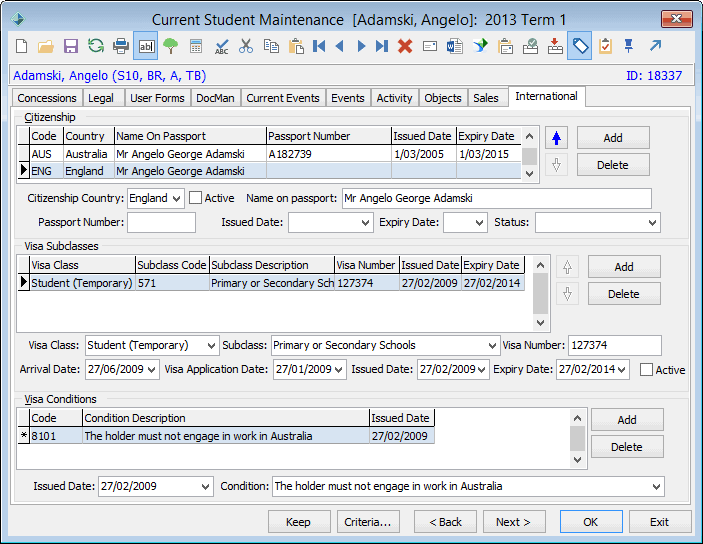Viewport: 703px width, 544px height.
Task: Run spell check ABC icon
Action: (x=221, y=46)
